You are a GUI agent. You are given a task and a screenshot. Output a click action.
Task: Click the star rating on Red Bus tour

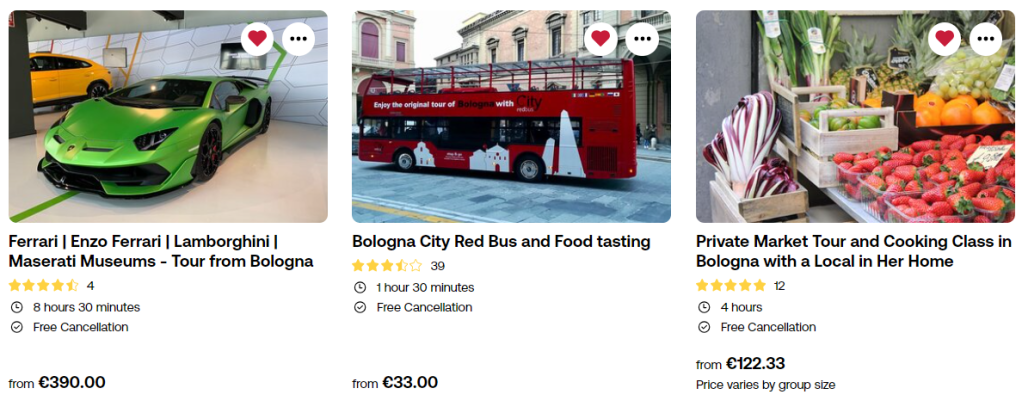click(x=387, y=266)
